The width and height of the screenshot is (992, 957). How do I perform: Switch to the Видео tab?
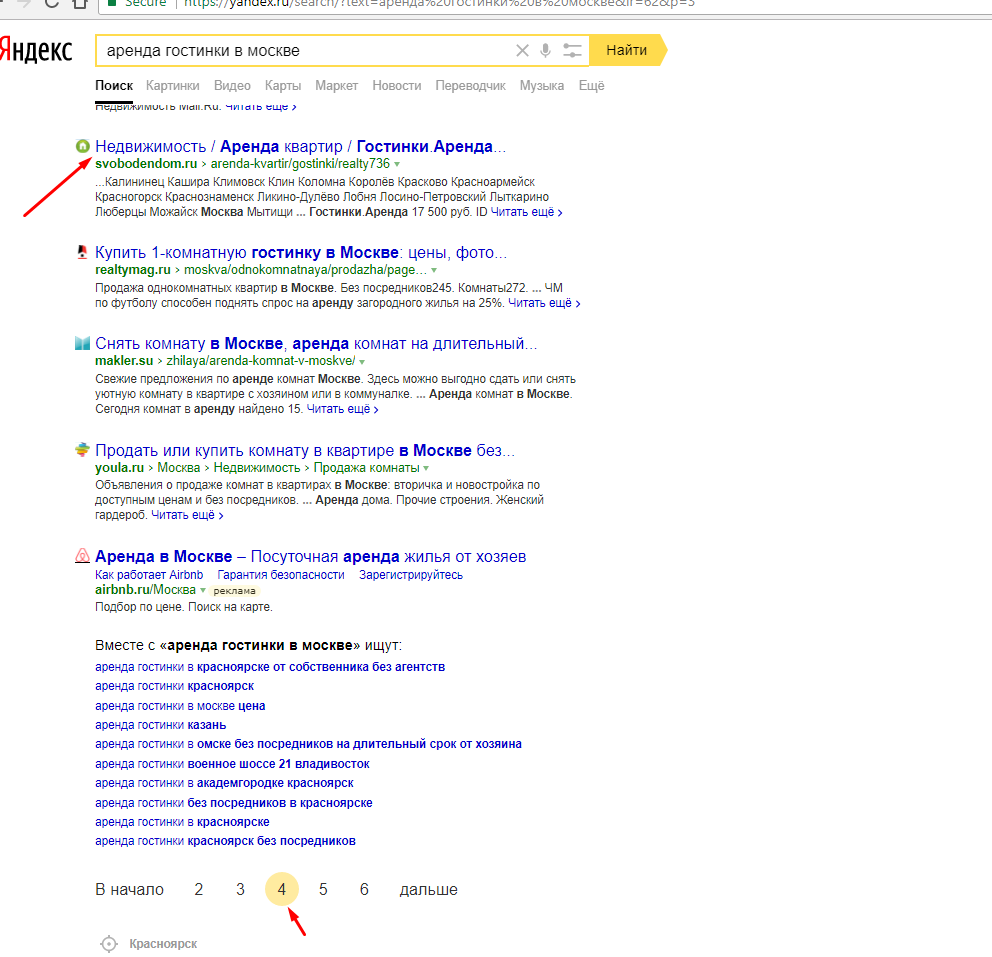232,85
